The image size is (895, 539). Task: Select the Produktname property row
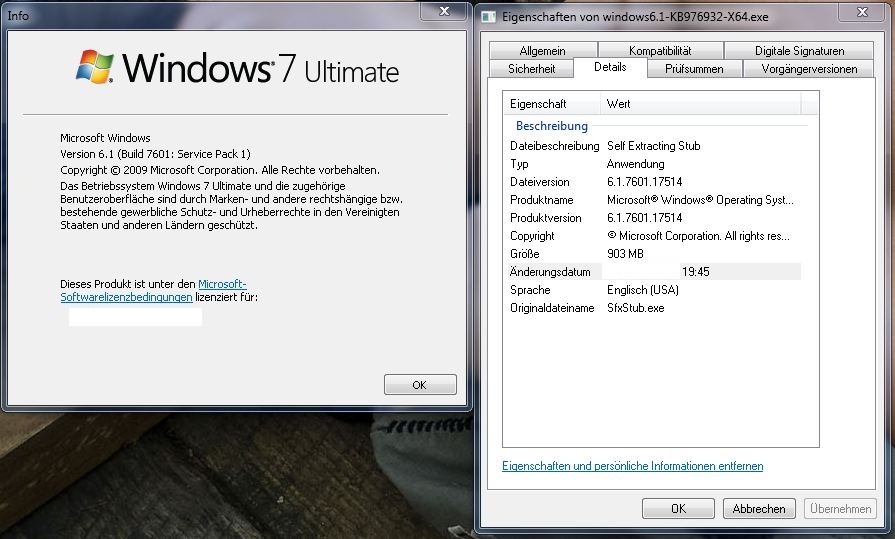point(655,200)
